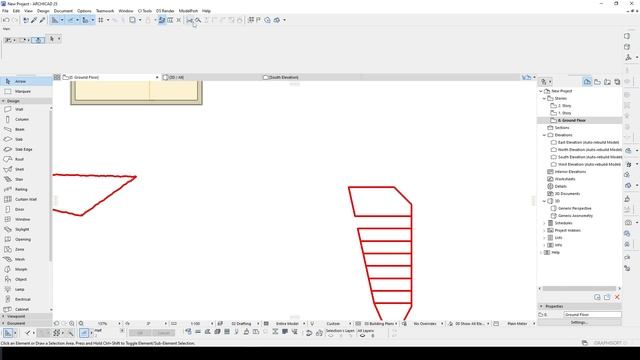Open the Document menu
This screenshot has width=640, height=360.
(x=63, y=11)
